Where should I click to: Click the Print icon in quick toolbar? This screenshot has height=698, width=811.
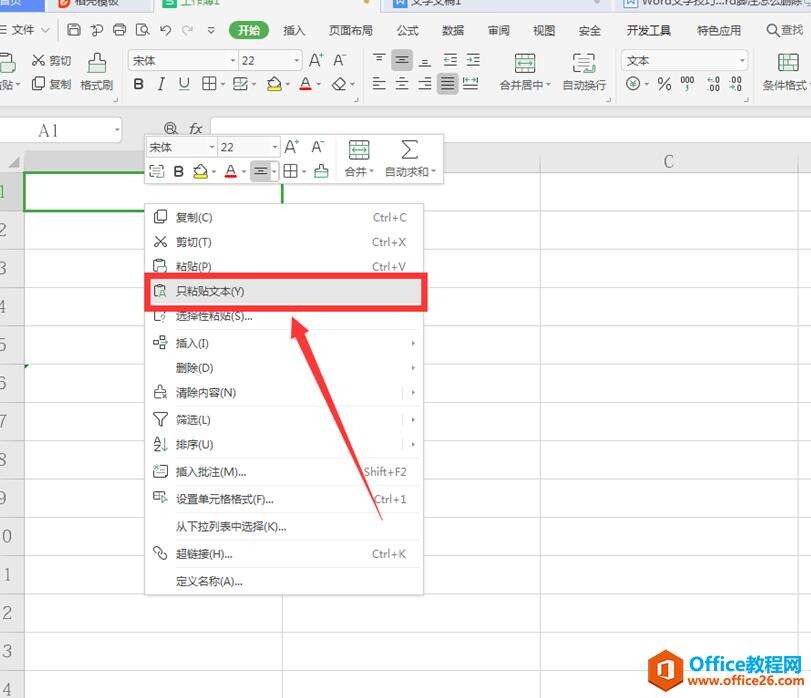click(x=119, y=30)
